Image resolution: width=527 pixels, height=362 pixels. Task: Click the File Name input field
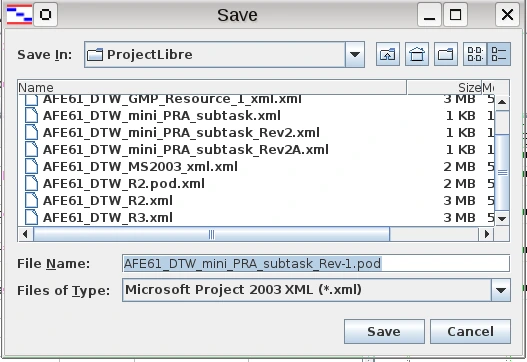316,263
